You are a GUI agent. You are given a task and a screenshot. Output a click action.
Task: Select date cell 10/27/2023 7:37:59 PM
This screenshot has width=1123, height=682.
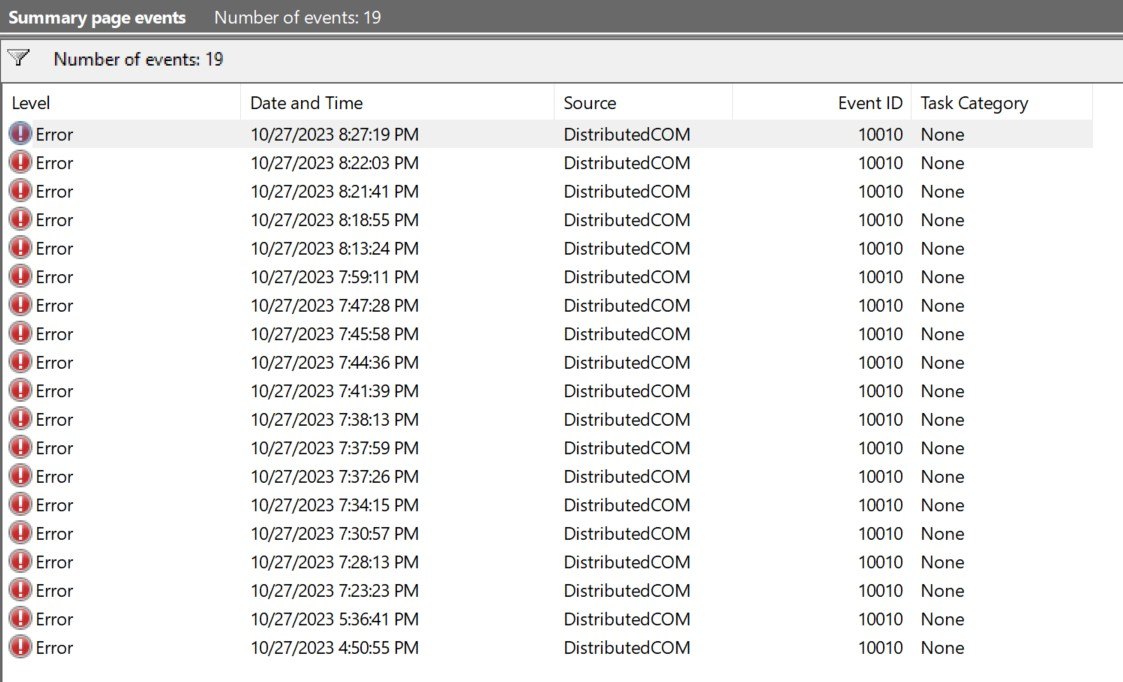point(334,448)
